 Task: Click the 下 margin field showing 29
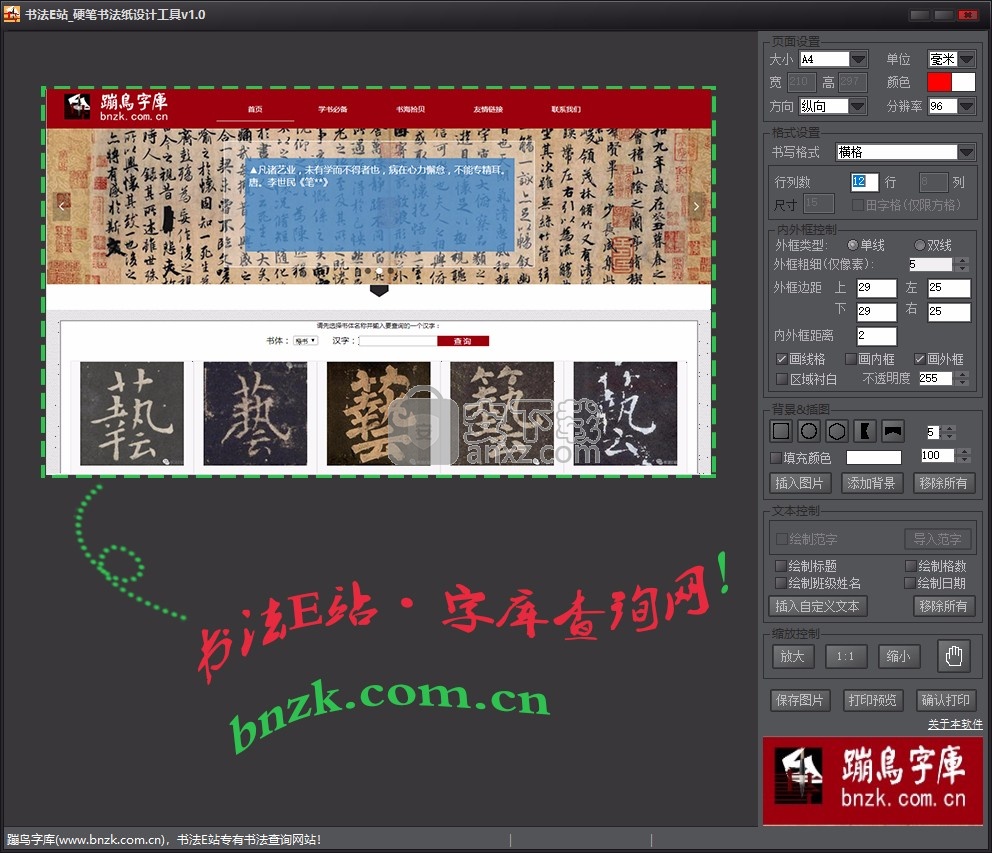click(876, 311)
